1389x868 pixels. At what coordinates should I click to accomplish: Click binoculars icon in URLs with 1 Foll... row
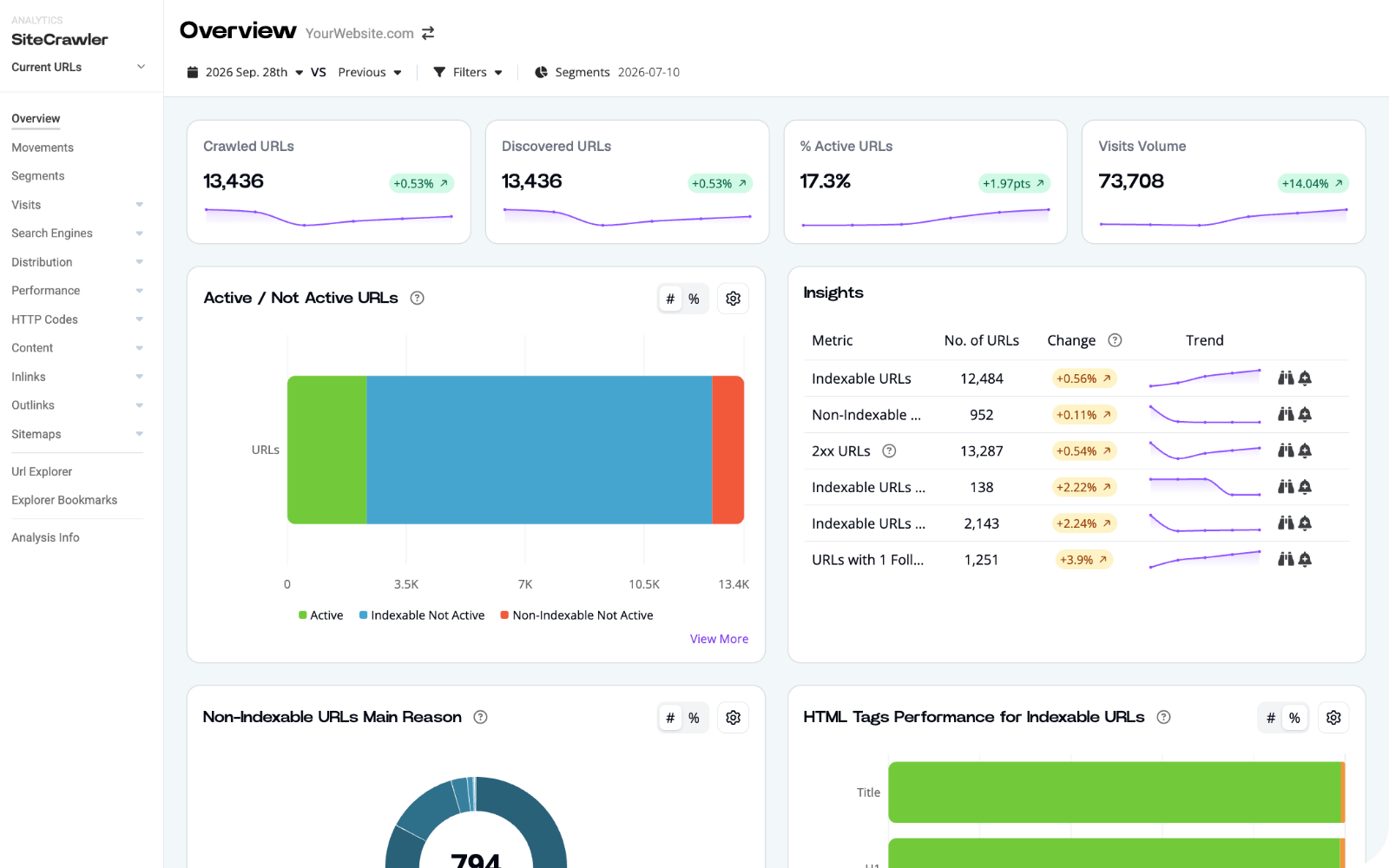(x=1286, y=559)
